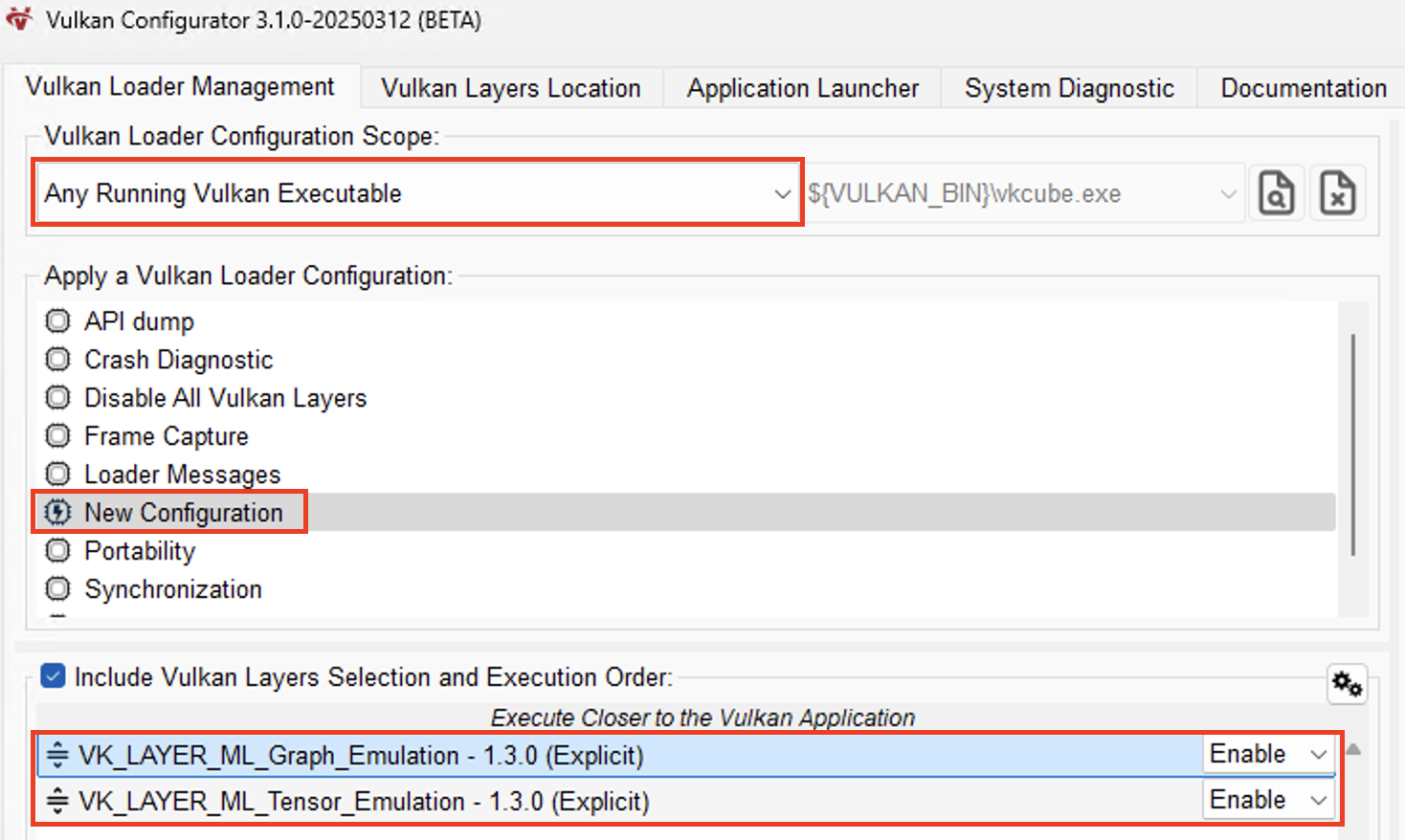Open the layers settings gear icon
Screen dimensions: 1405x840
[1347, 684]
